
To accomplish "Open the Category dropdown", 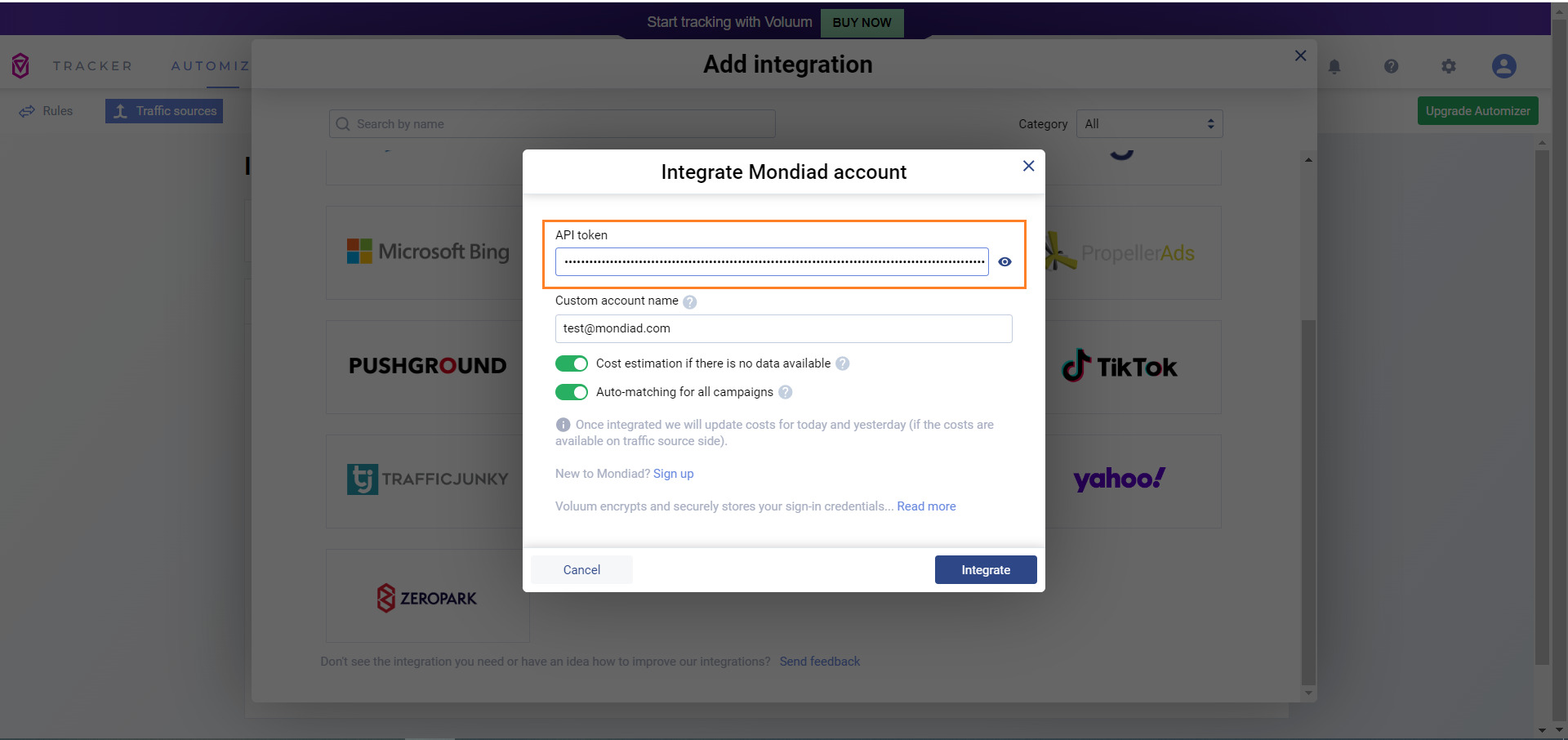I will (x=1149, y=124).
